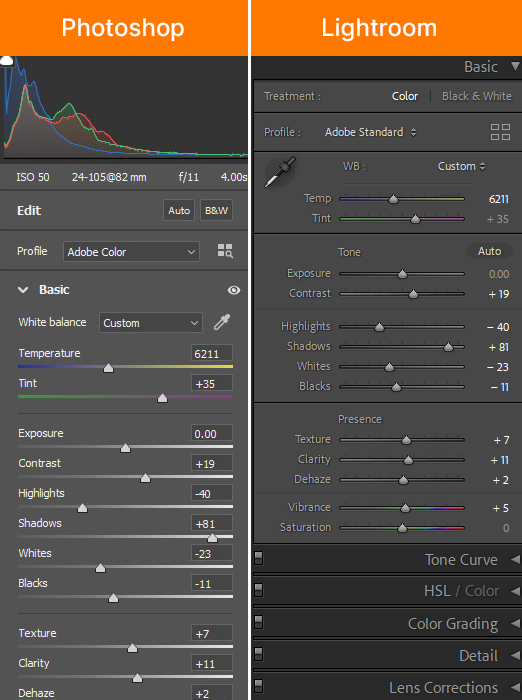
Task: Click the Photoshop Whites slider handle
Action: coord(100,568)
